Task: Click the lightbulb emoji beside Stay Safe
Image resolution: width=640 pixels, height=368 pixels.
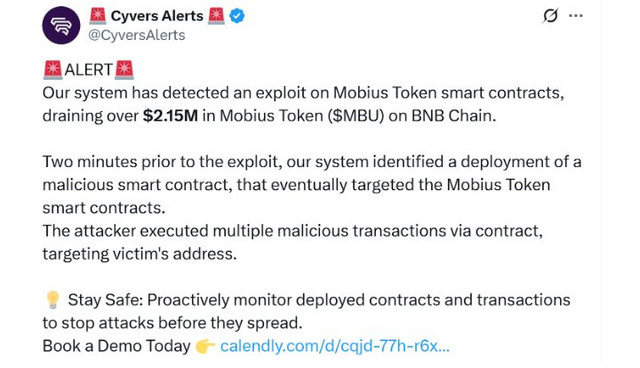Action: (53, 300)
